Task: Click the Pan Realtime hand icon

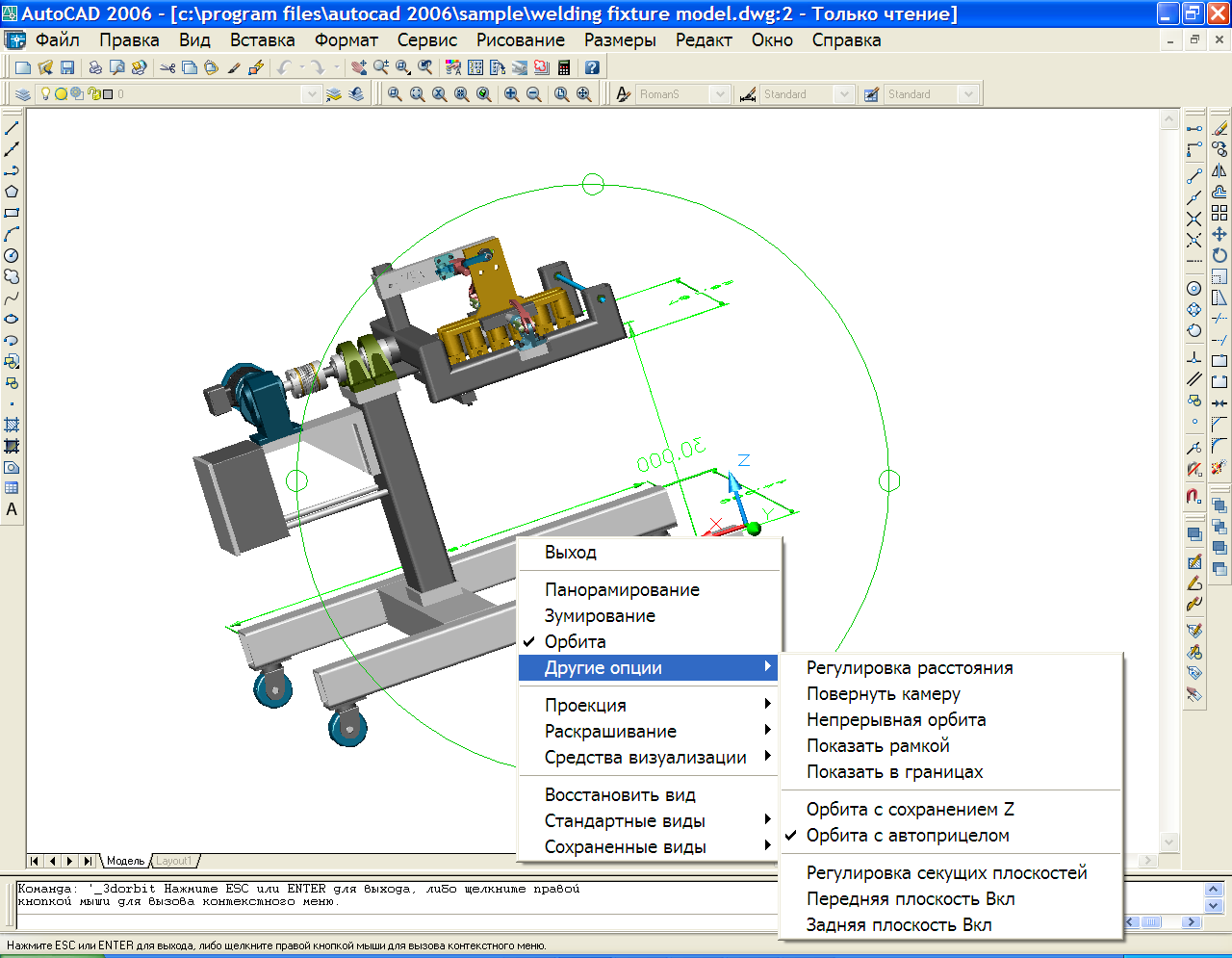Action: [x=359, y=67]
